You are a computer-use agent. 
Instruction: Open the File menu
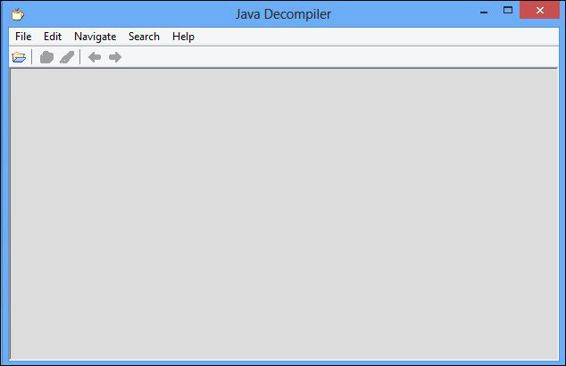(x=23, y=36)
